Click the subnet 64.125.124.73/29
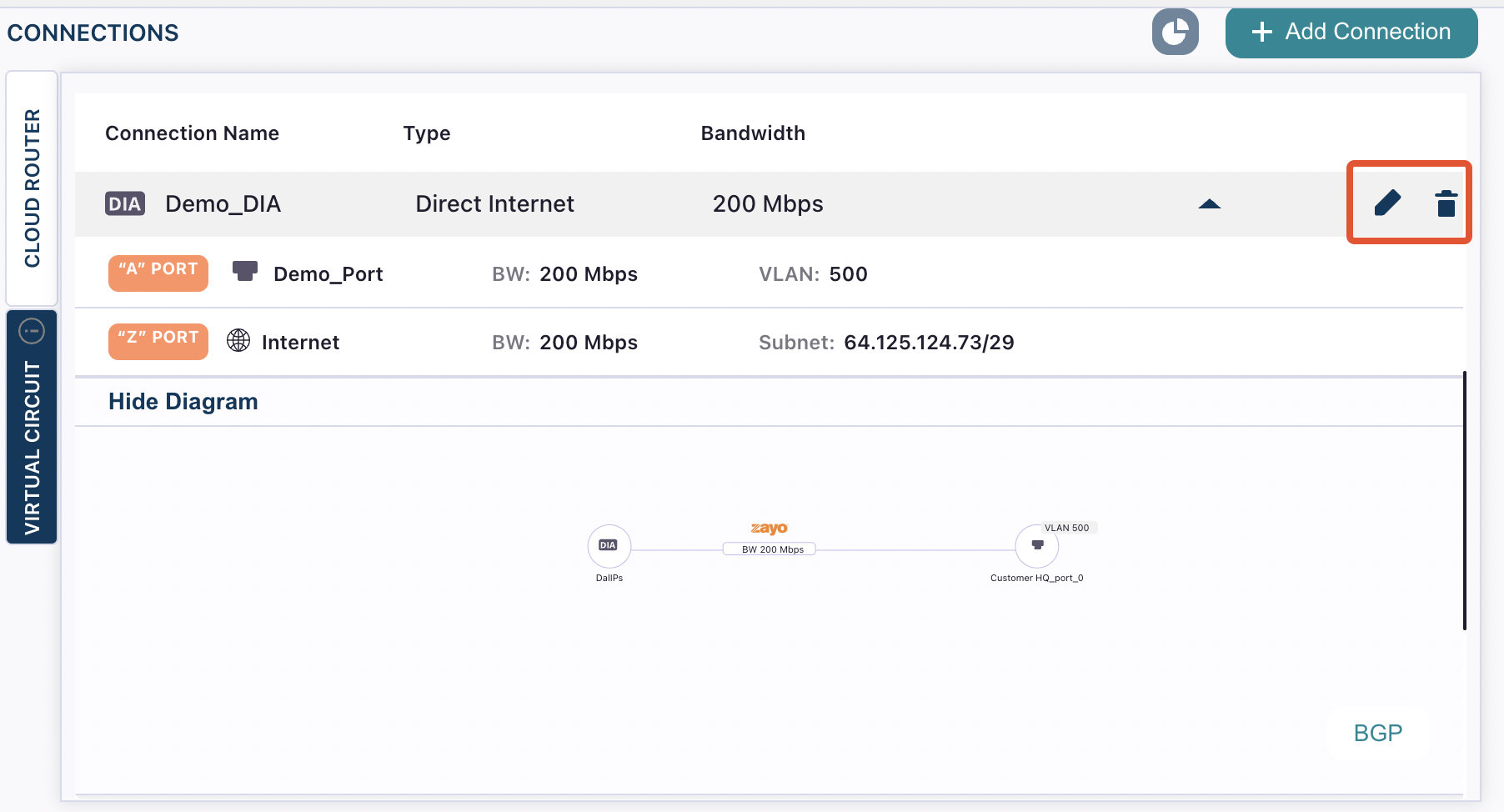 (x=929, y=343)
